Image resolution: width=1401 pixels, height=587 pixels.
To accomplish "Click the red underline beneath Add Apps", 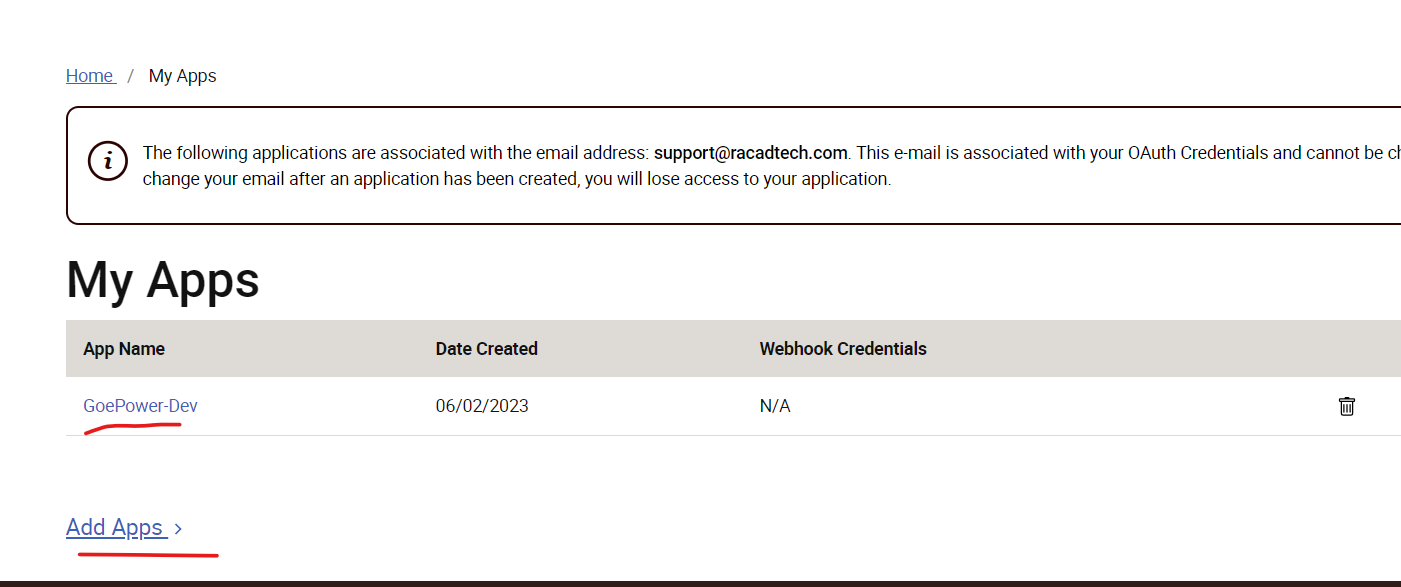I will (148, 552).
